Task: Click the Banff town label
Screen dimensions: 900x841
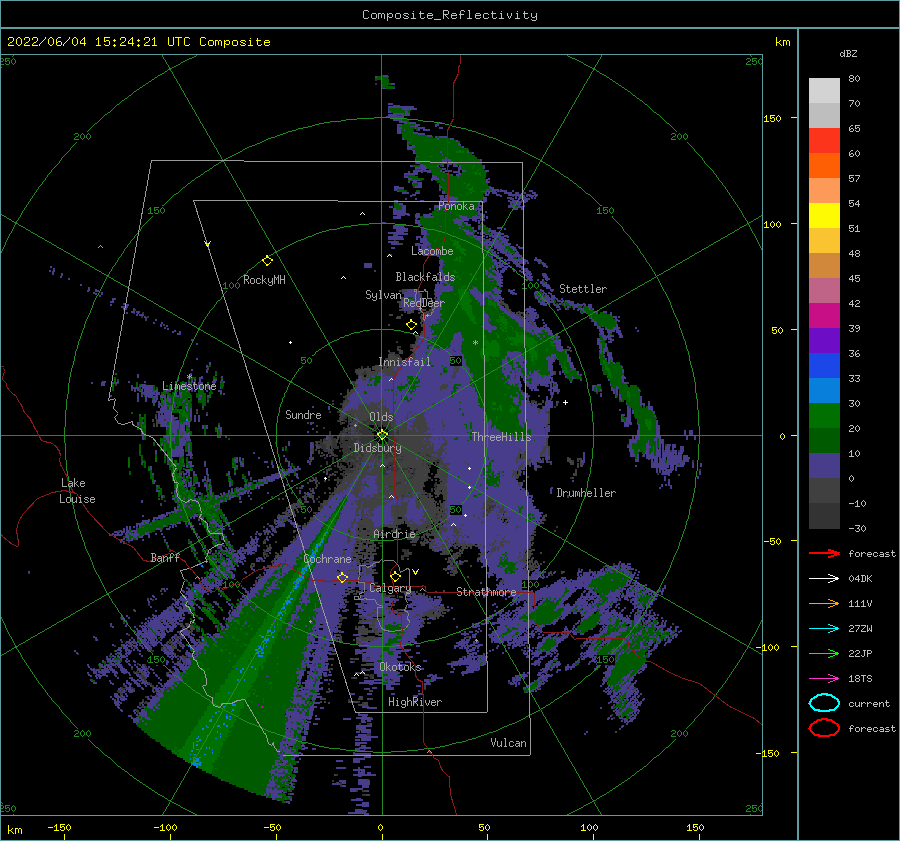Action: pyautogui.click(x=165, y=557)
